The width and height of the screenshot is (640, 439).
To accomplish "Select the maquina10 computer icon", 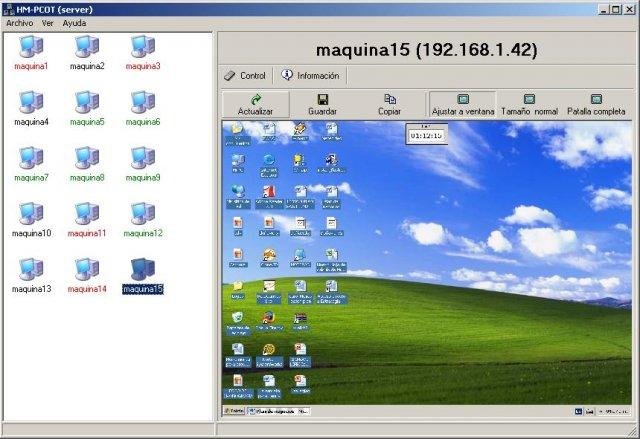I will click(x=31, y=214).
